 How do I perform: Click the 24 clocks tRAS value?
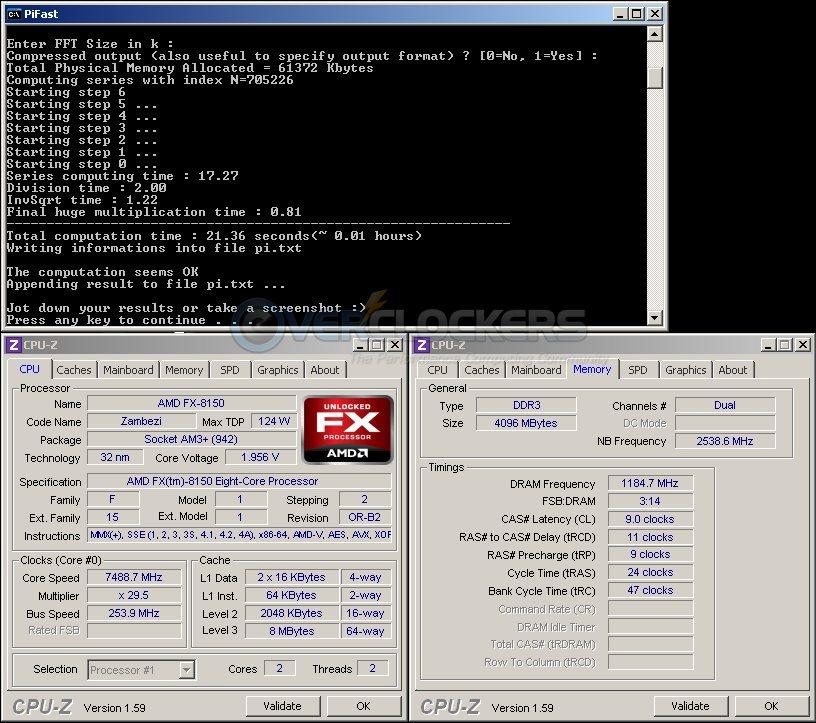(650, 573)
